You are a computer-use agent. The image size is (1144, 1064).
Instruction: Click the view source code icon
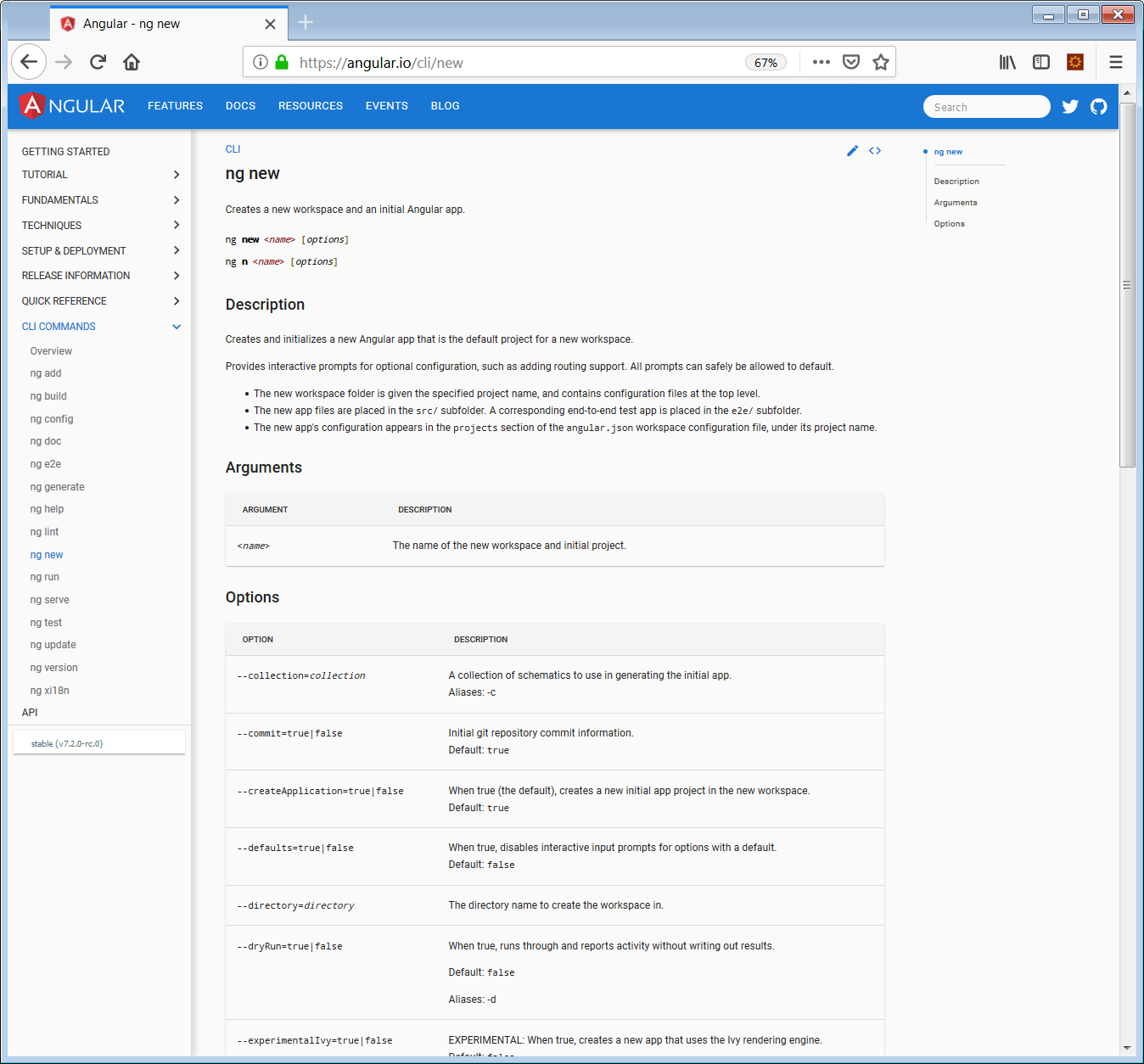coord(875,150)
